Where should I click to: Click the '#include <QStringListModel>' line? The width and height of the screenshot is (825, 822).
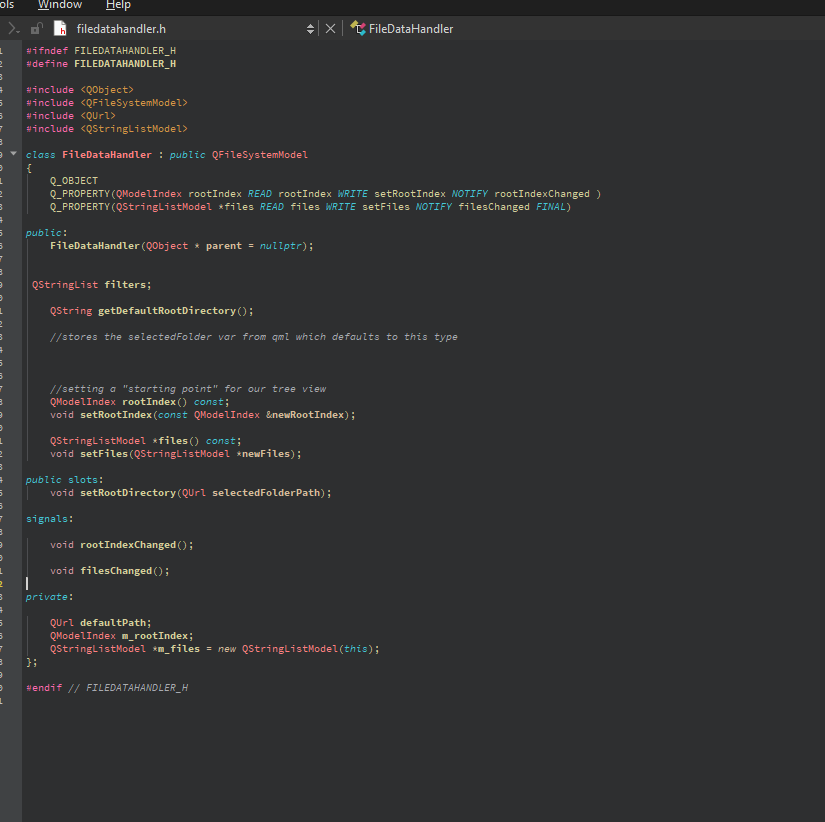[107, 129]
